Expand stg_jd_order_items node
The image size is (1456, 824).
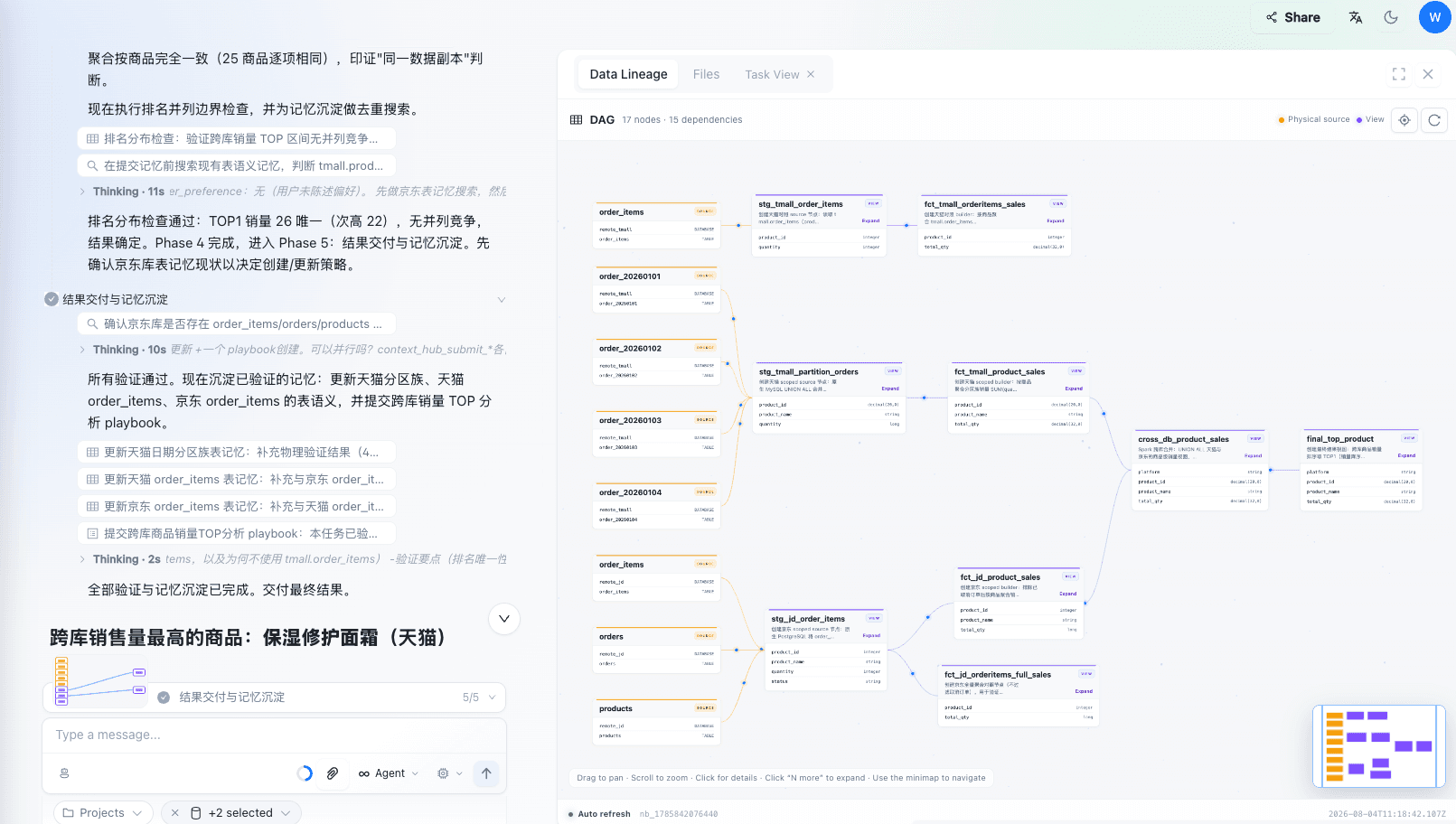click(871, 635)
